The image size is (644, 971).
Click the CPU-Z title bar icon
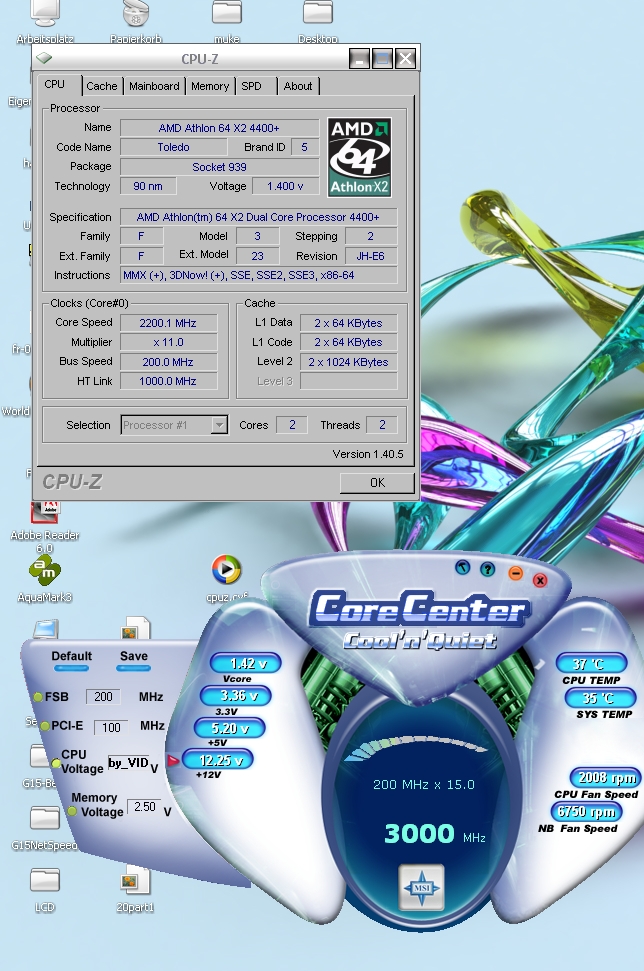pyautogui.click(x=45, y=59)
